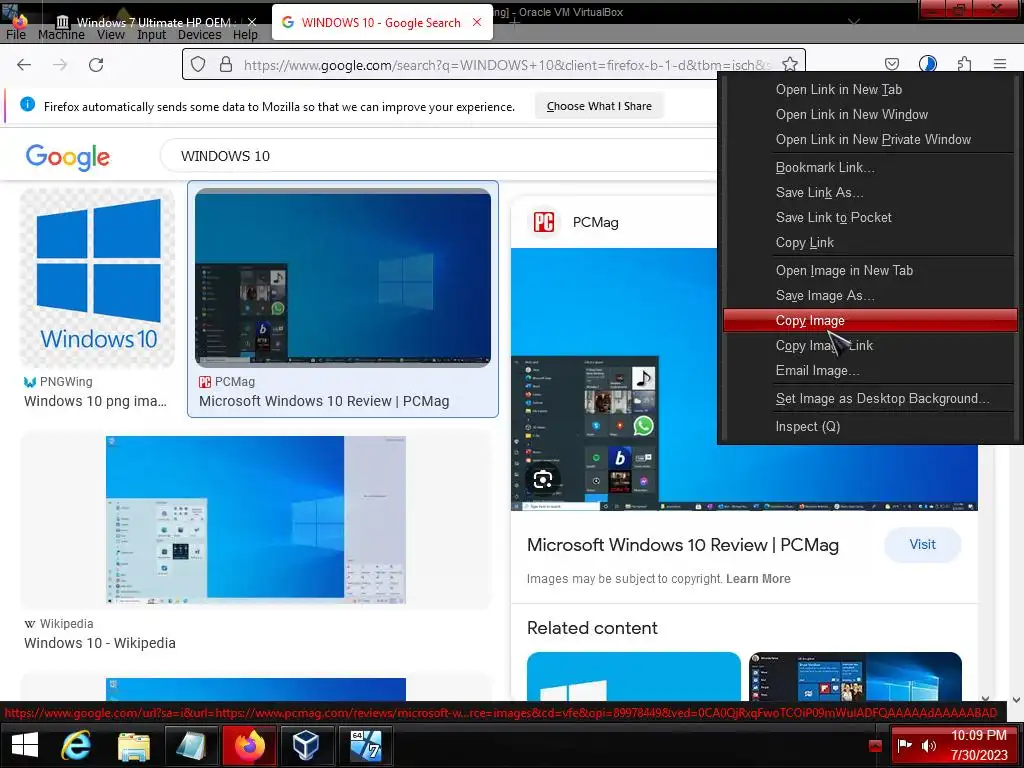Image resolution: width=1024 pixels, height=768 pixels.
Task: Click Copy Link in context menu
Action: [805, 242]
